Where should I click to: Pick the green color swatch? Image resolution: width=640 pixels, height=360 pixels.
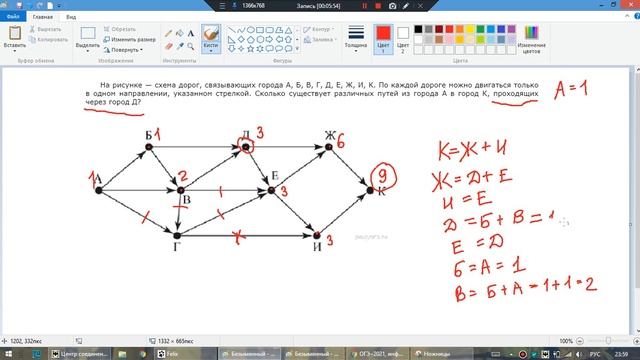coord(480,29)
